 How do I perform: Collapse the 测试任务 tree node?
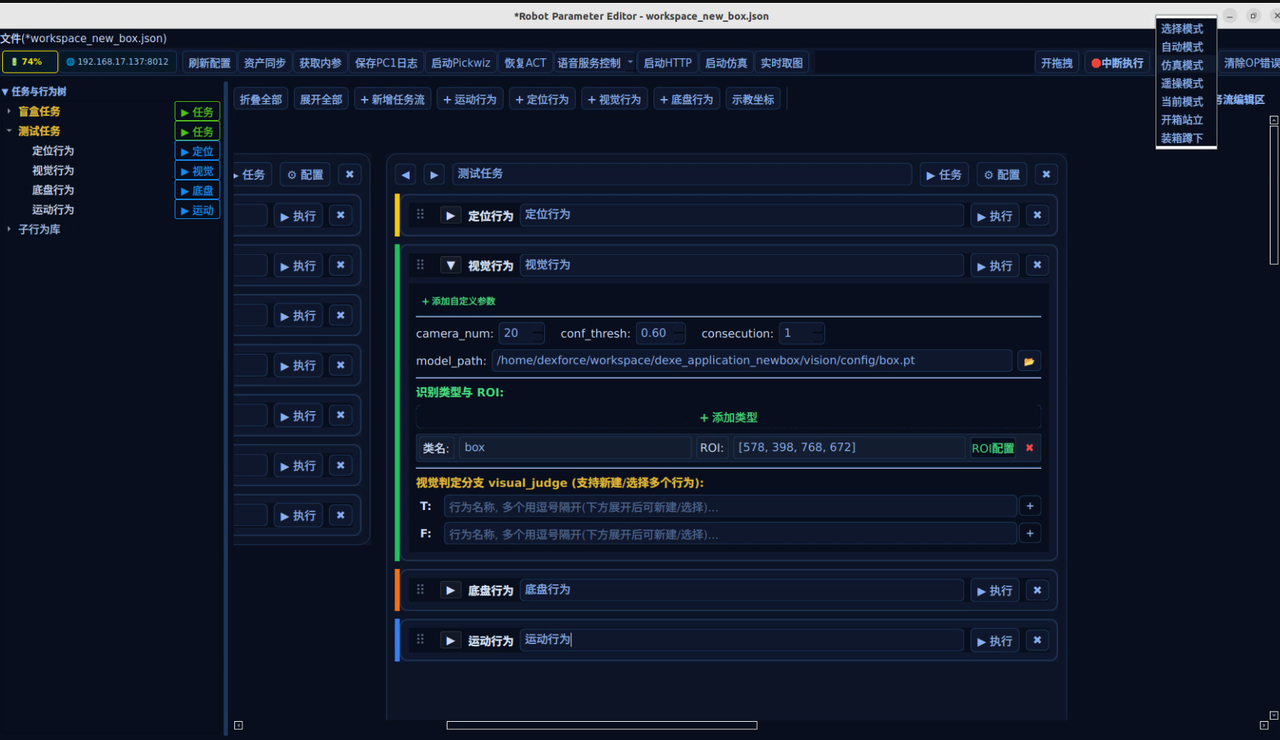point(9,131)
